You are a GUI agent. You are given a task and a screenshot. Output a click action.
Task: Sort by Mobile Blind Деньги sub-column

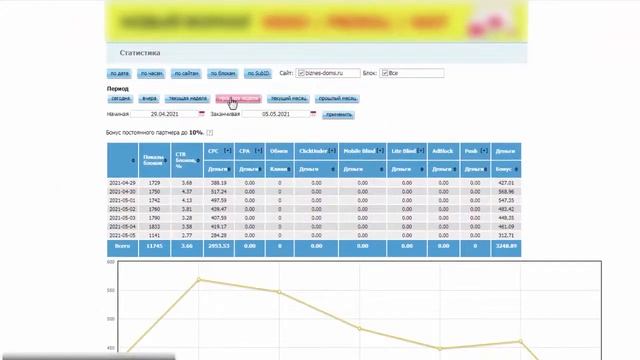tap(382, 169)
